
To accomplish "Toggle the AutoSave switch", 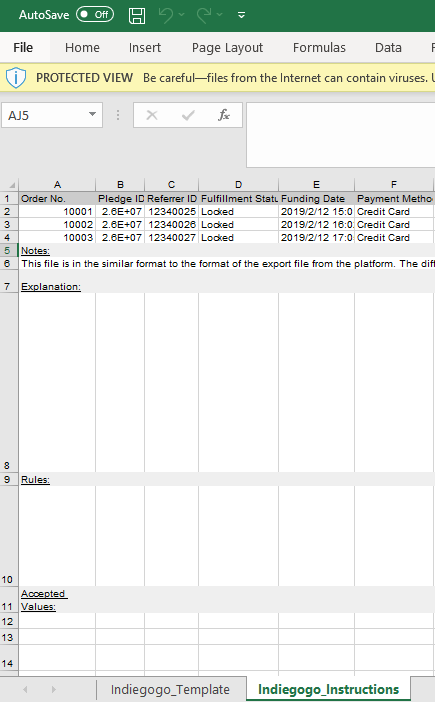I will point(95,15).
